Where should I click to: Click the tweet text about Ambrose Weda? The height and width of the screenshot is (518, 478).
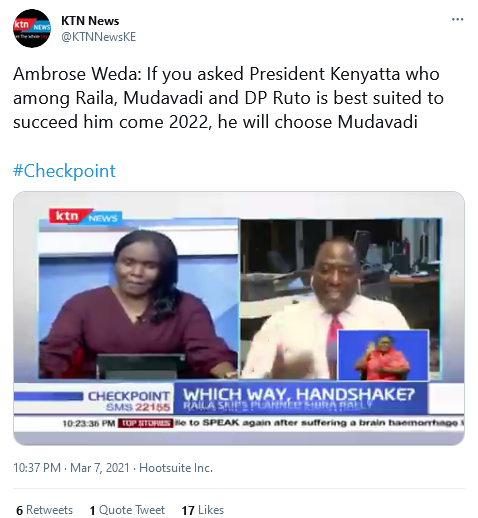click(x=228, y=98)
